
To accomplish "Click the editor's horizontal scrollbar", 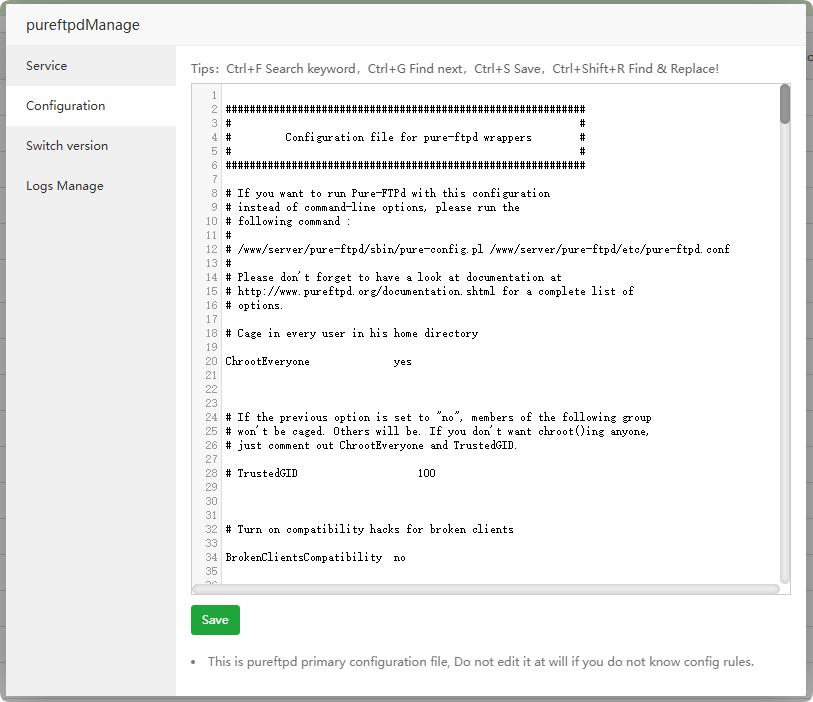I will pyautogui.click(x=485, y=589).
